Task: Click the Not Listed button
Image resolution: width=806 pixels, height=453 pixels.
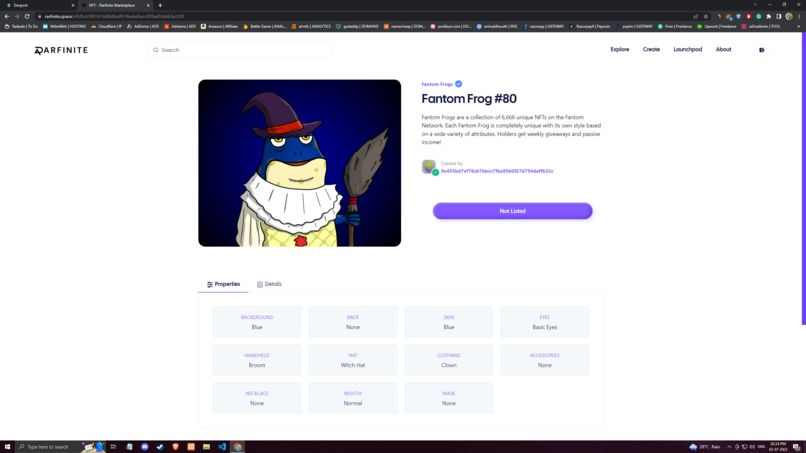Action: click(512, 211)
